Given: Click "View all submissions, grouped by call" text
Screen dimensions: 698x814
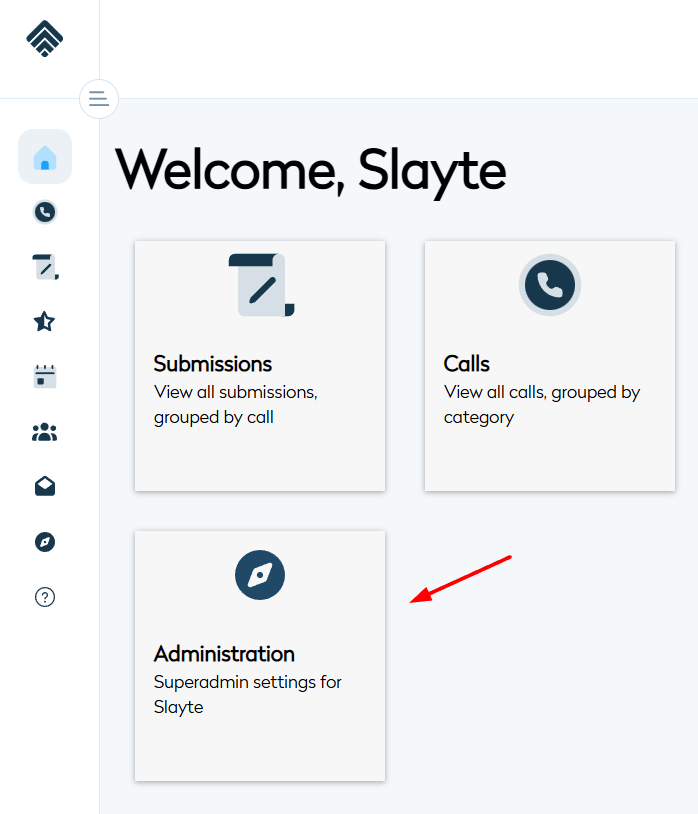Looking at the screenshot, I should click(x=236, y=404).
